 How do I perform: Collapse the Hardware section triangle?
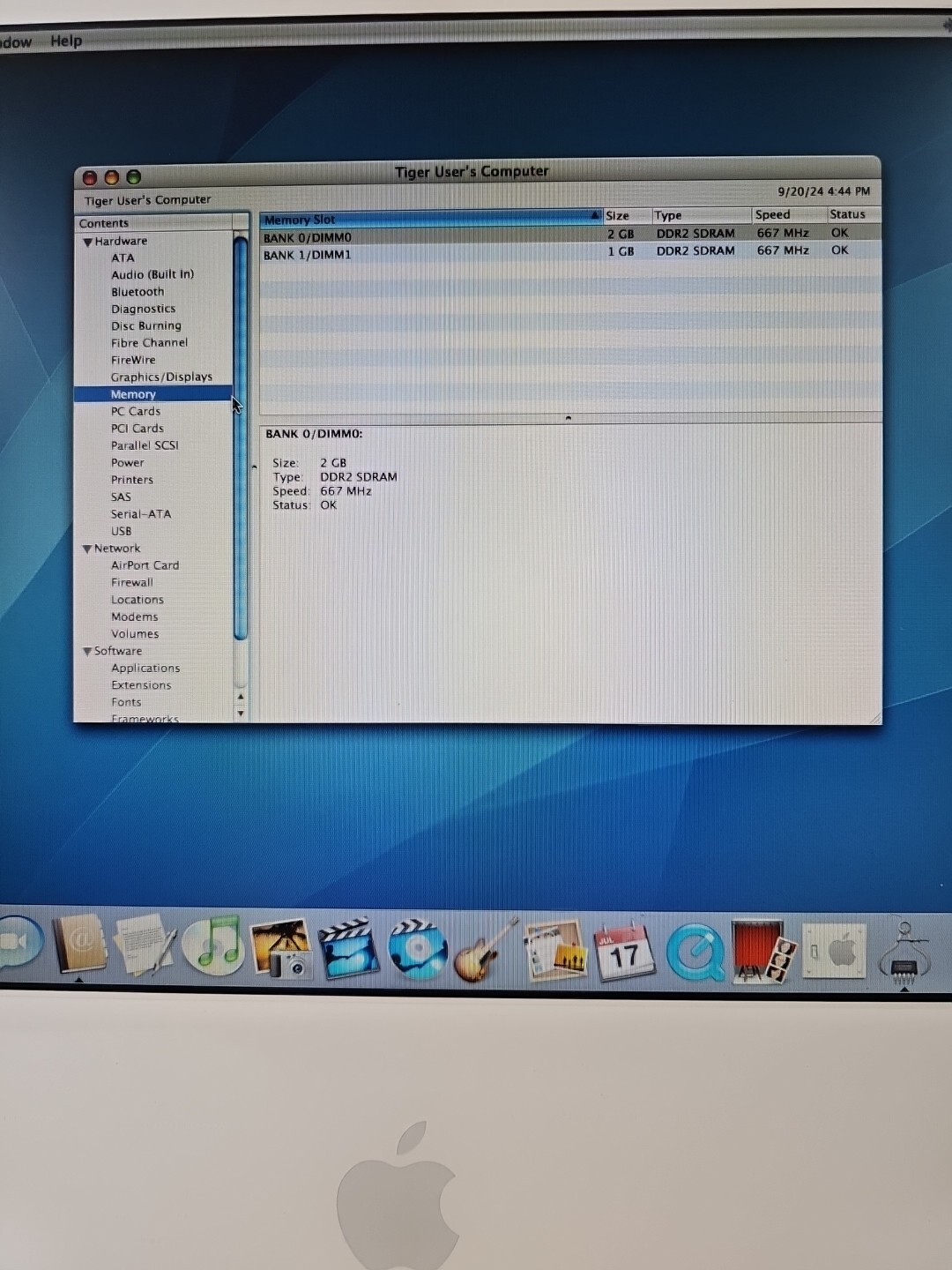pos(87,242)
